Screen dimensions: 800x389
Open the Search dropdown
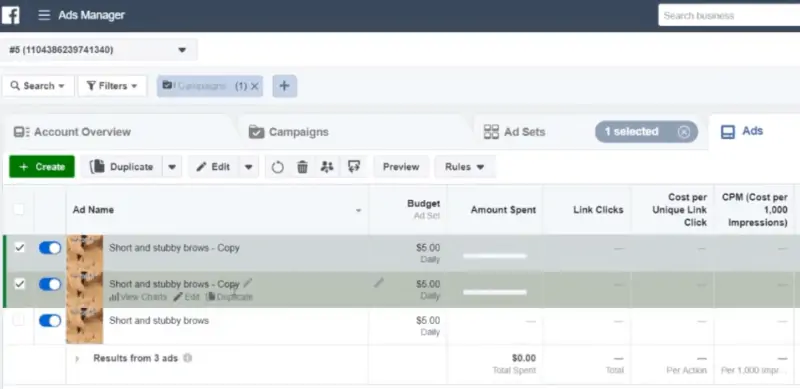[x=38, y=86]
